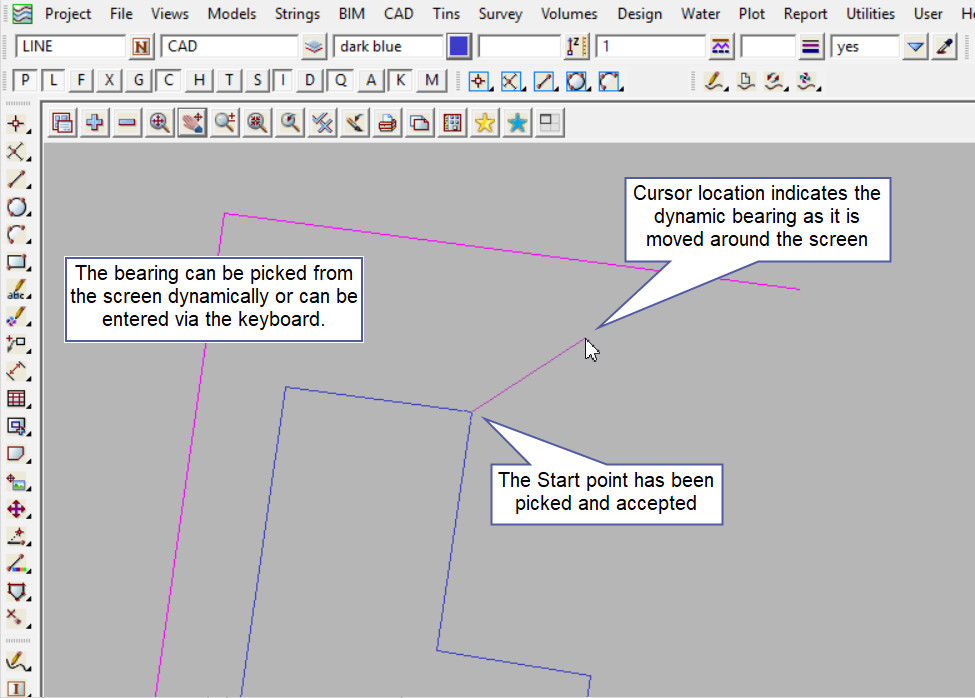975x698 pixels.
Task: Open the model layers selector beside CAD
Action: coord(315,47)
